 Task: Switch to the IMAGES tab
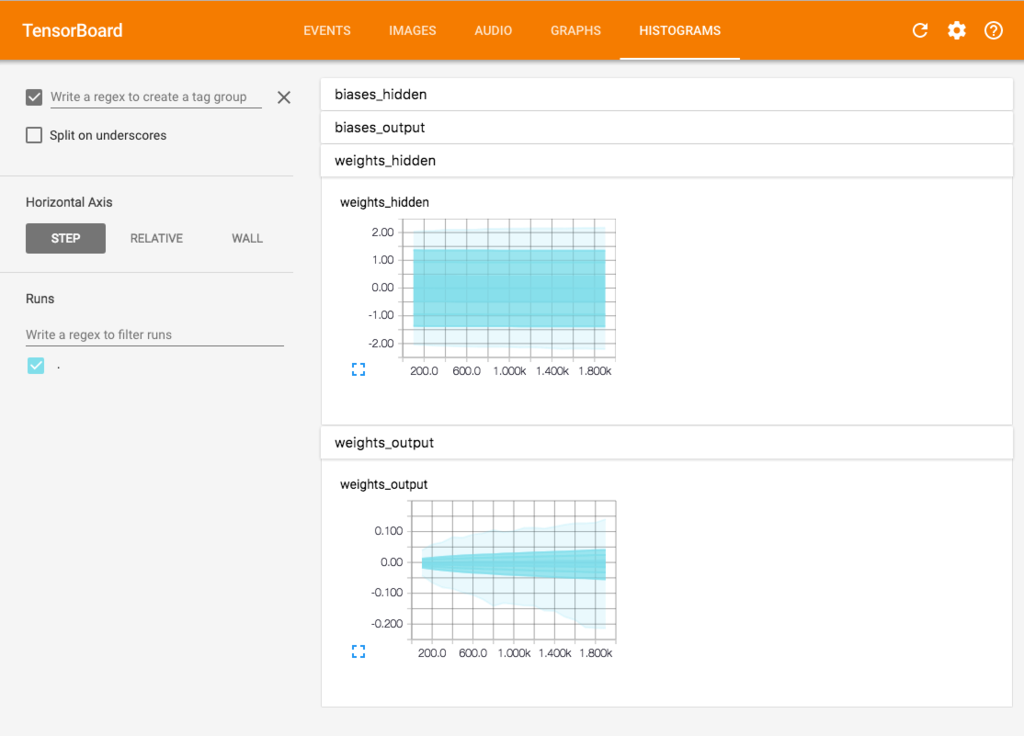413,31
